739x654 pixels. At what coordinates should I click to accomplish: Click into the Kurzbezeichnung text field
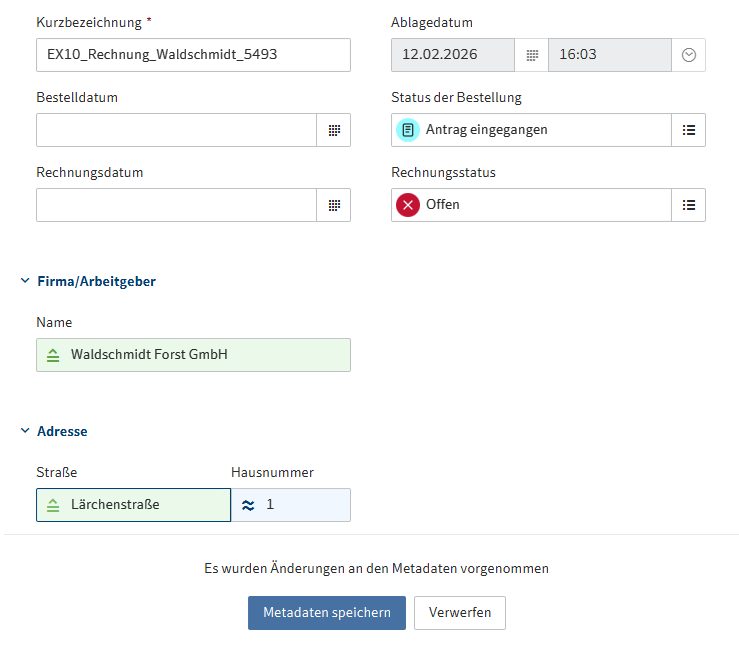coord(193,55)
